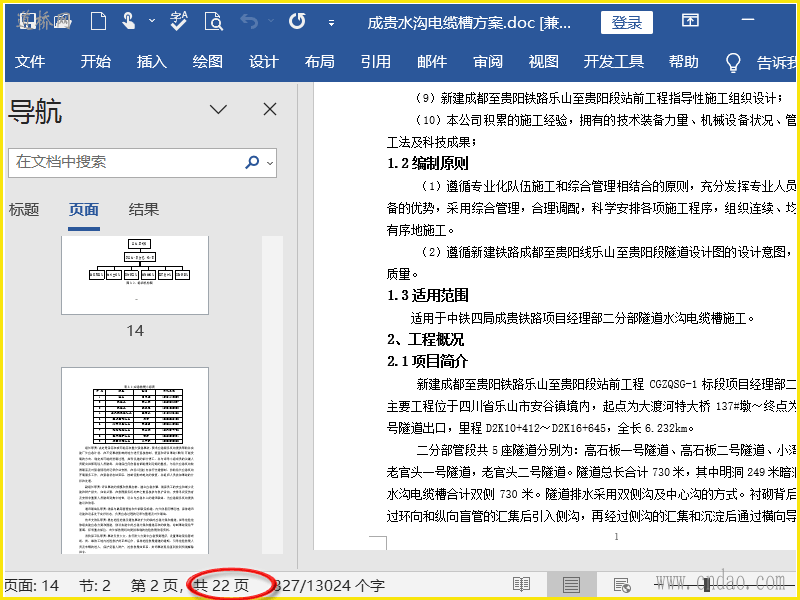
Task: Click the 登录 sign-in button
Action: point(627,22)
